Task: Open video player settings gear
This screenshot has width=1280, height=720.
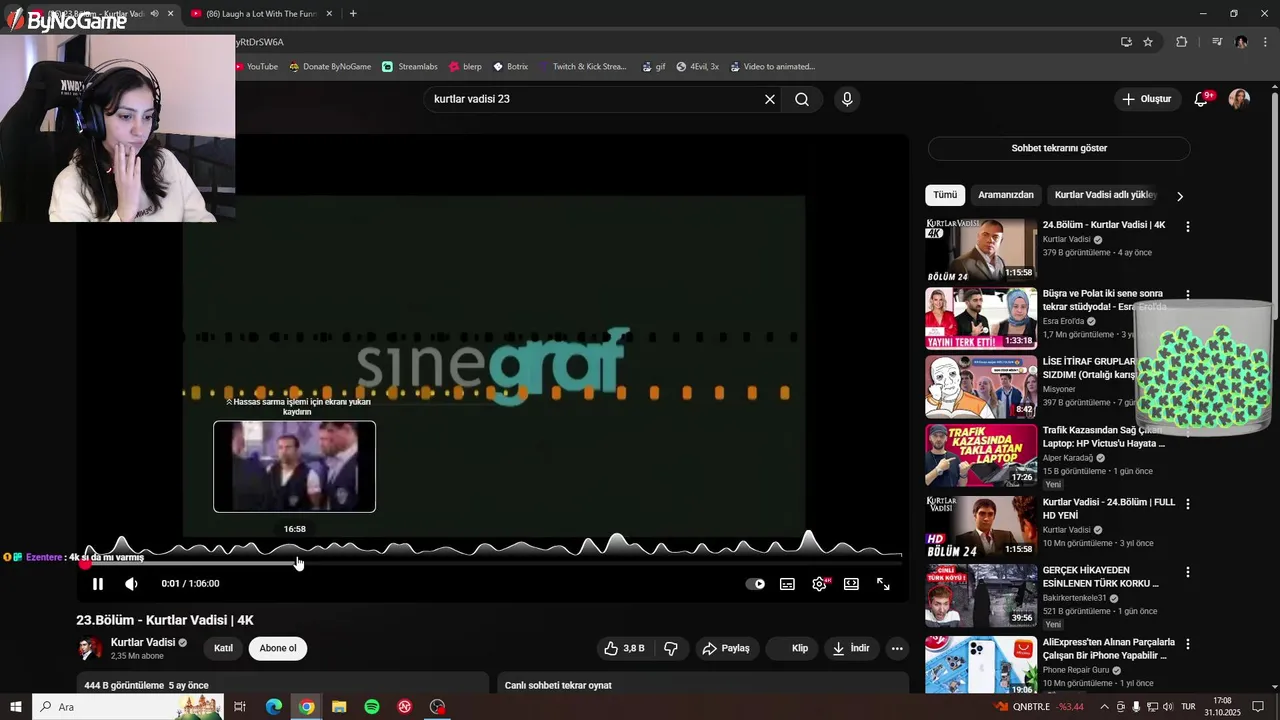Action: [x=820, y=584]
